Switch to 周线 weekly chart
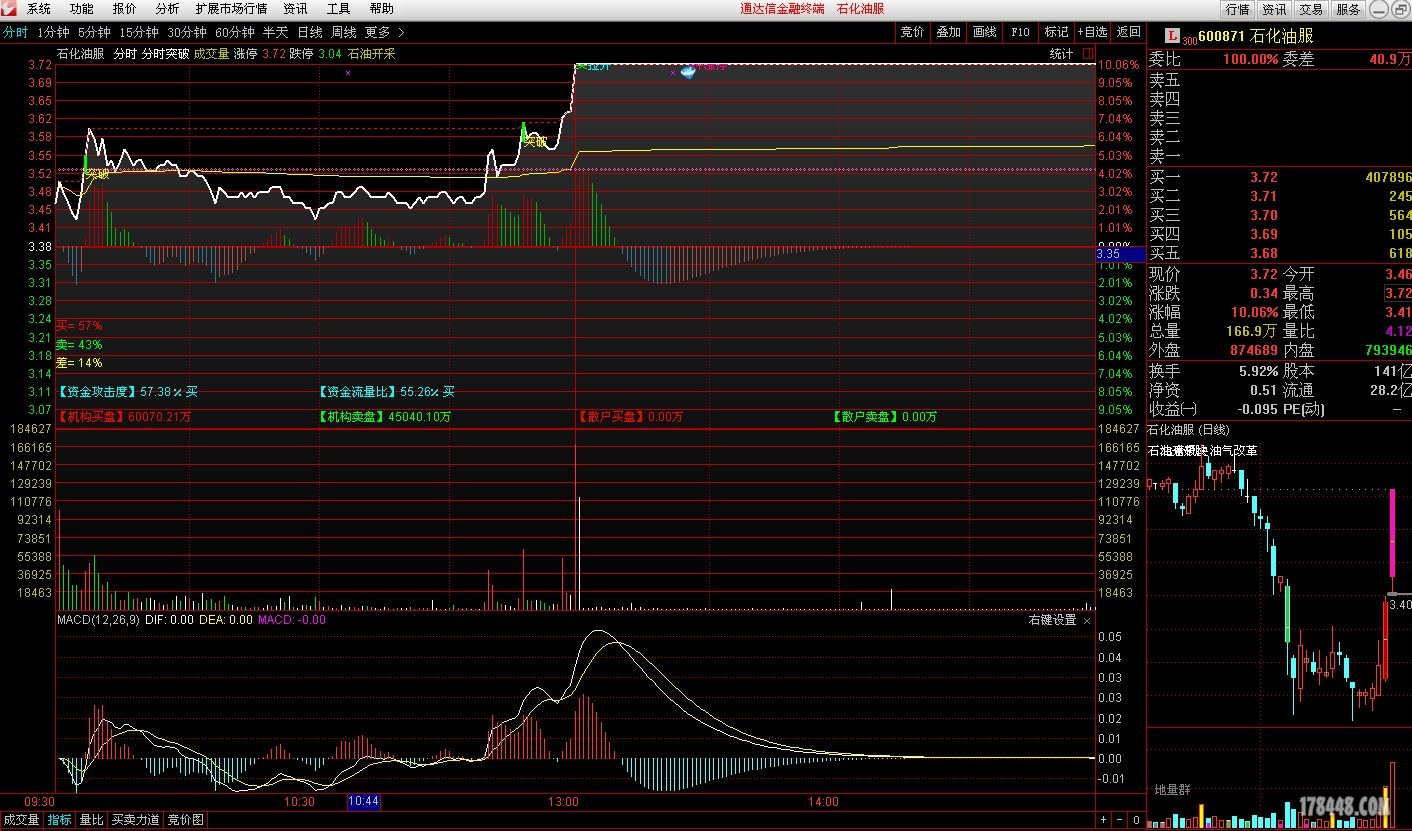This screenshot has width=1412, height=831. pos(344,32)
